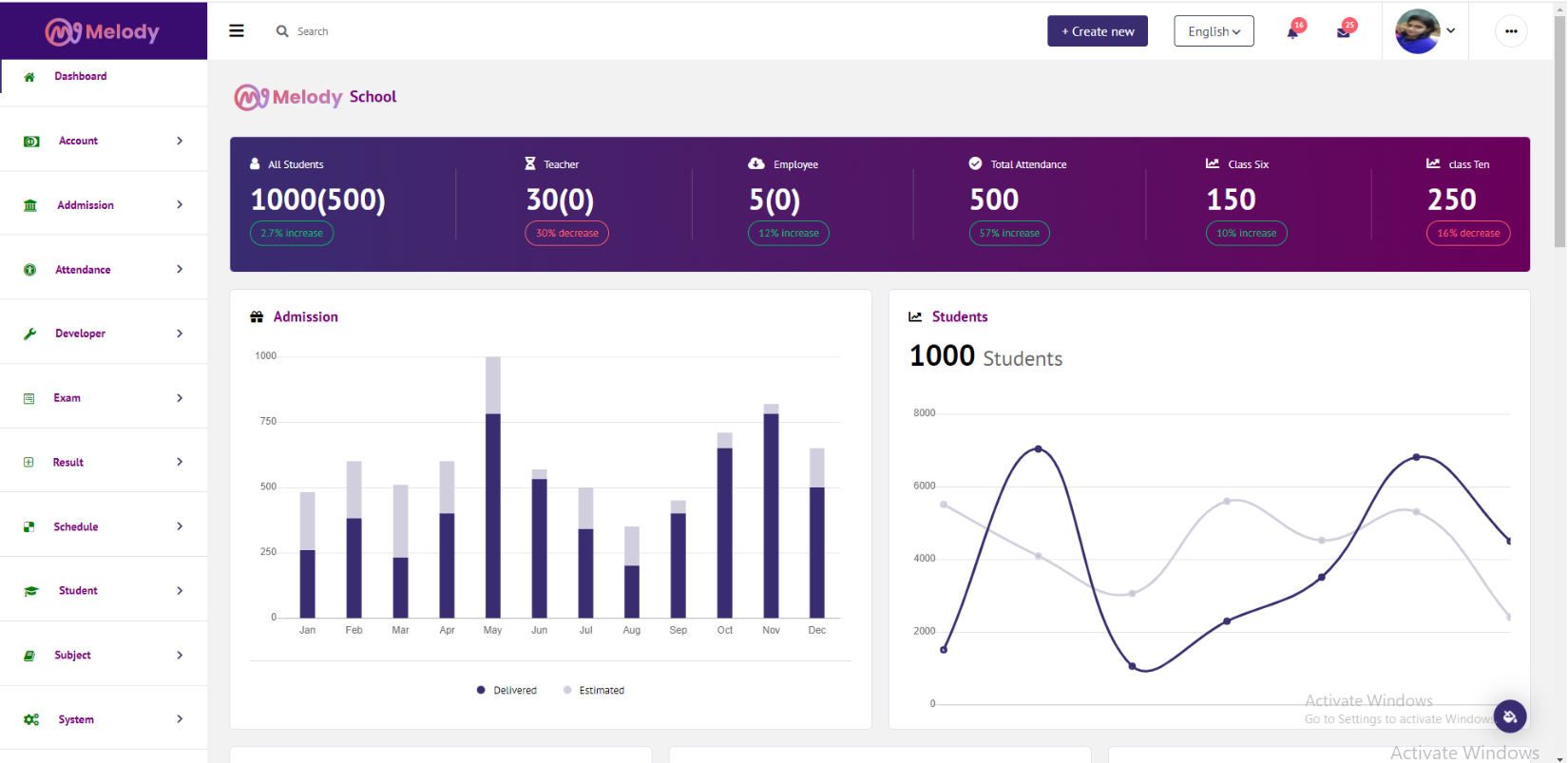
Task: Expand the Developer menu chevron
Action: (x=180, y=334)
